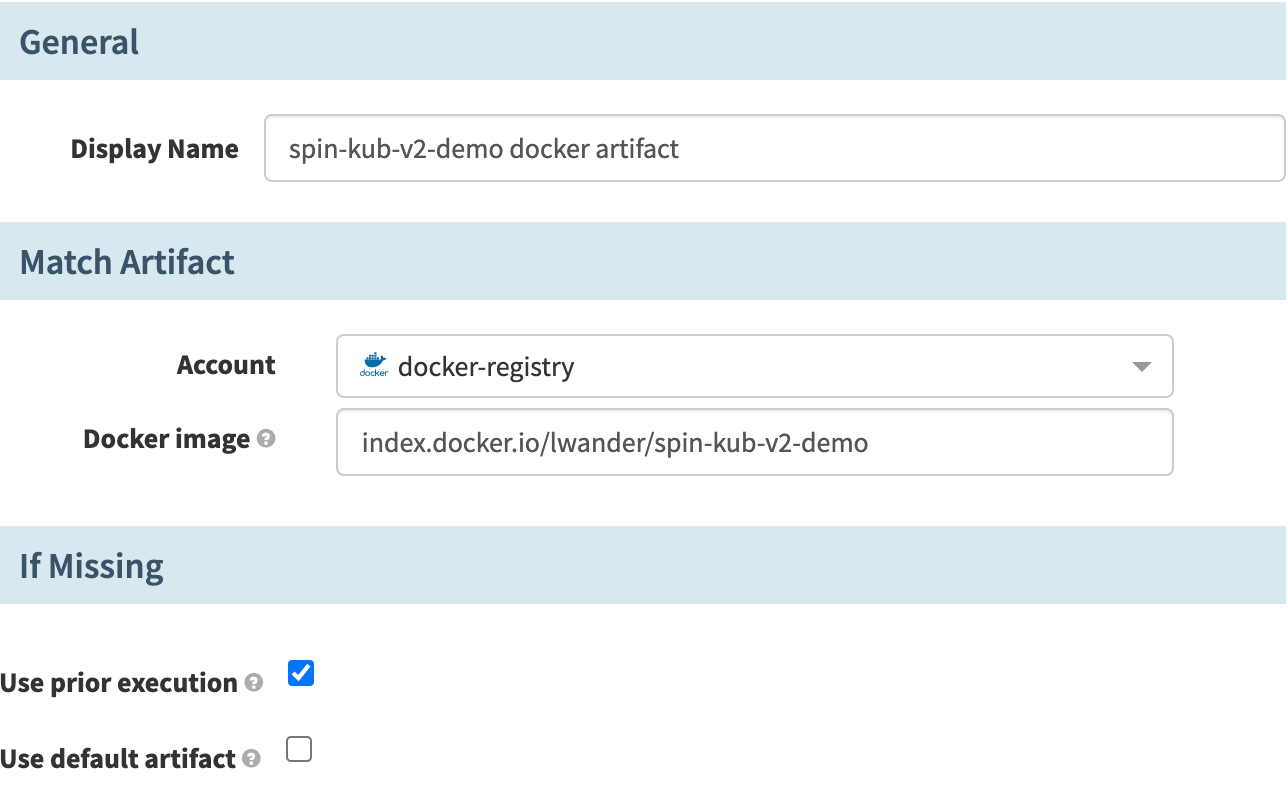Click the If Missing section header
The image size is (1288, 800).
[x=92, y=566]
